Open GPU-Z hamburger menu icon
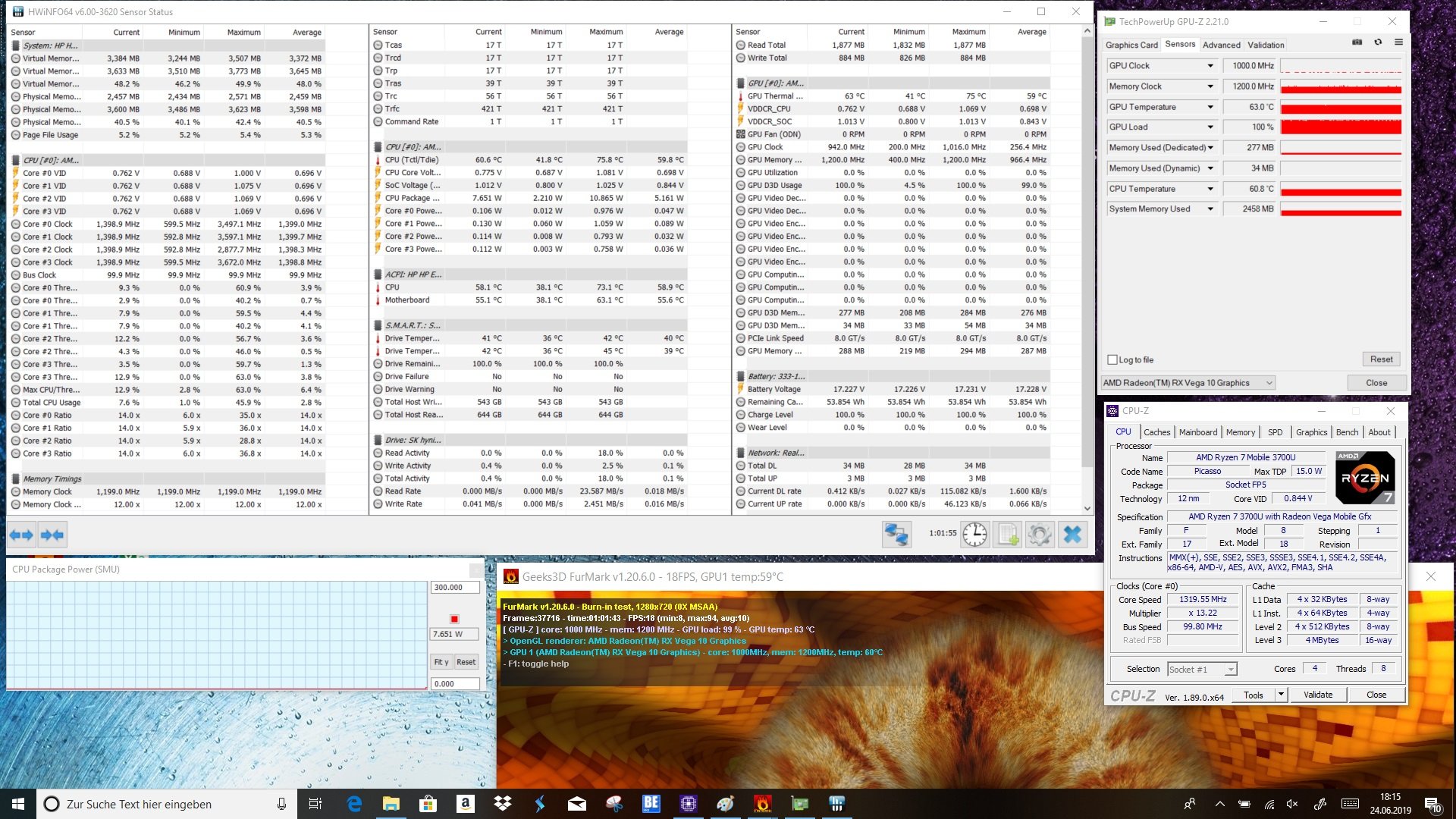Image resolution: width=1456 pixels, height=819 pixels. pos(1398,42)
